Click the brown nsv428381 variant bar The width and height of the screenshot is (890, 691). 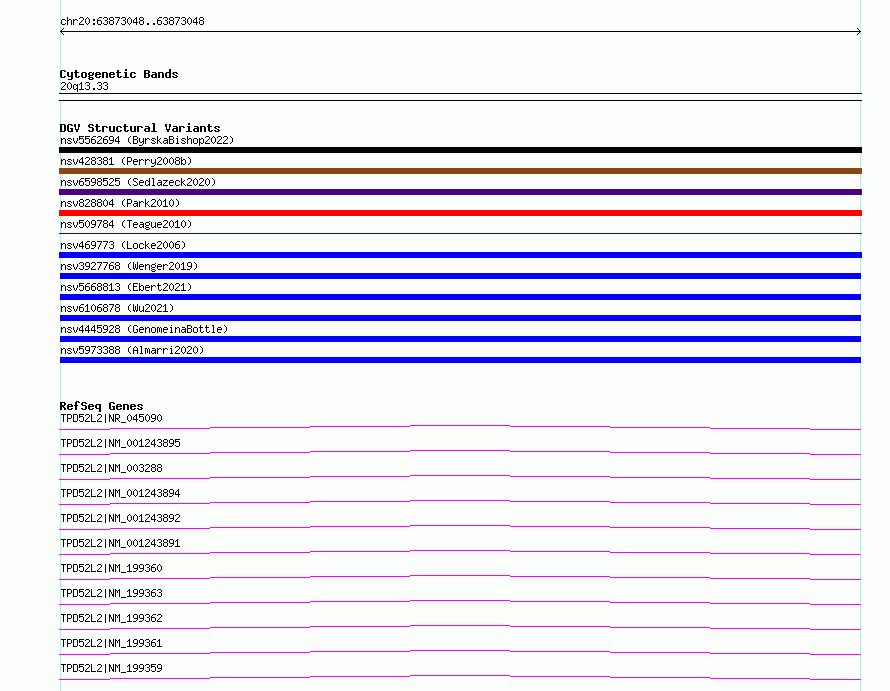460,171
